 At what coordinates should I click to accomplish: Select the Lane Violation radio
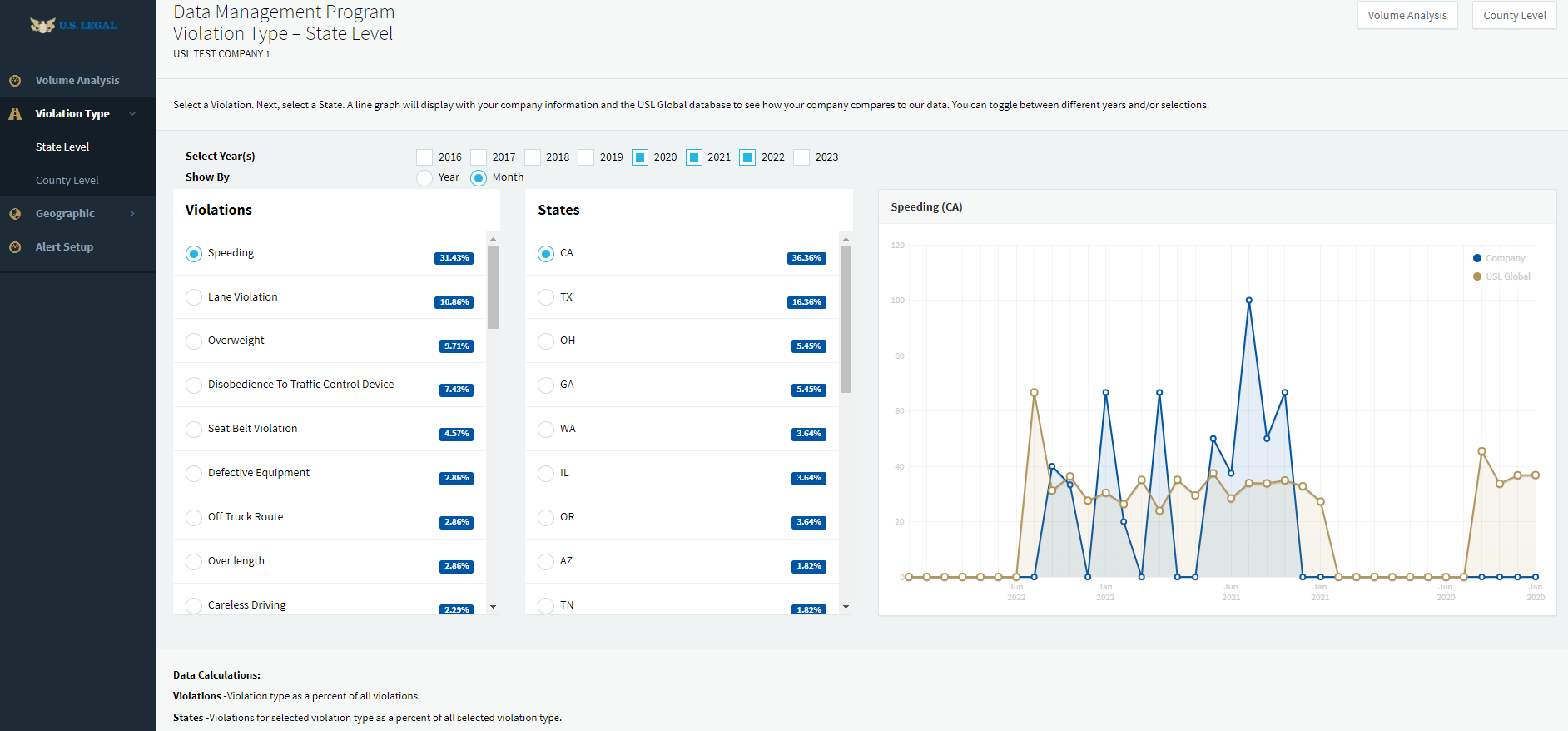point(194,297)
